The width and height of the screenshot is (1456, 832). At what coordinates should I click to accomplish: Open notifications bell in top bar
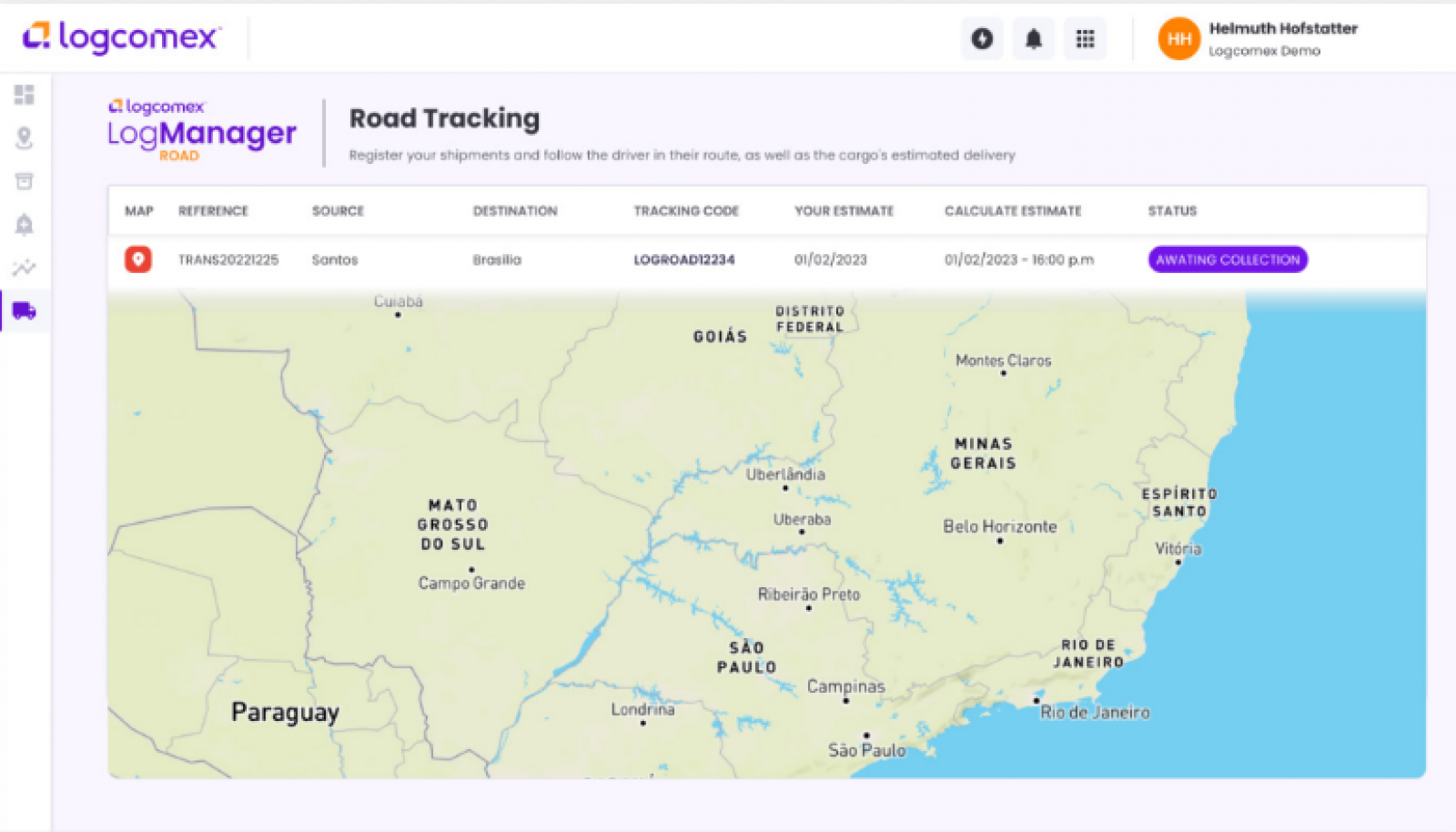coord(1034,39)
